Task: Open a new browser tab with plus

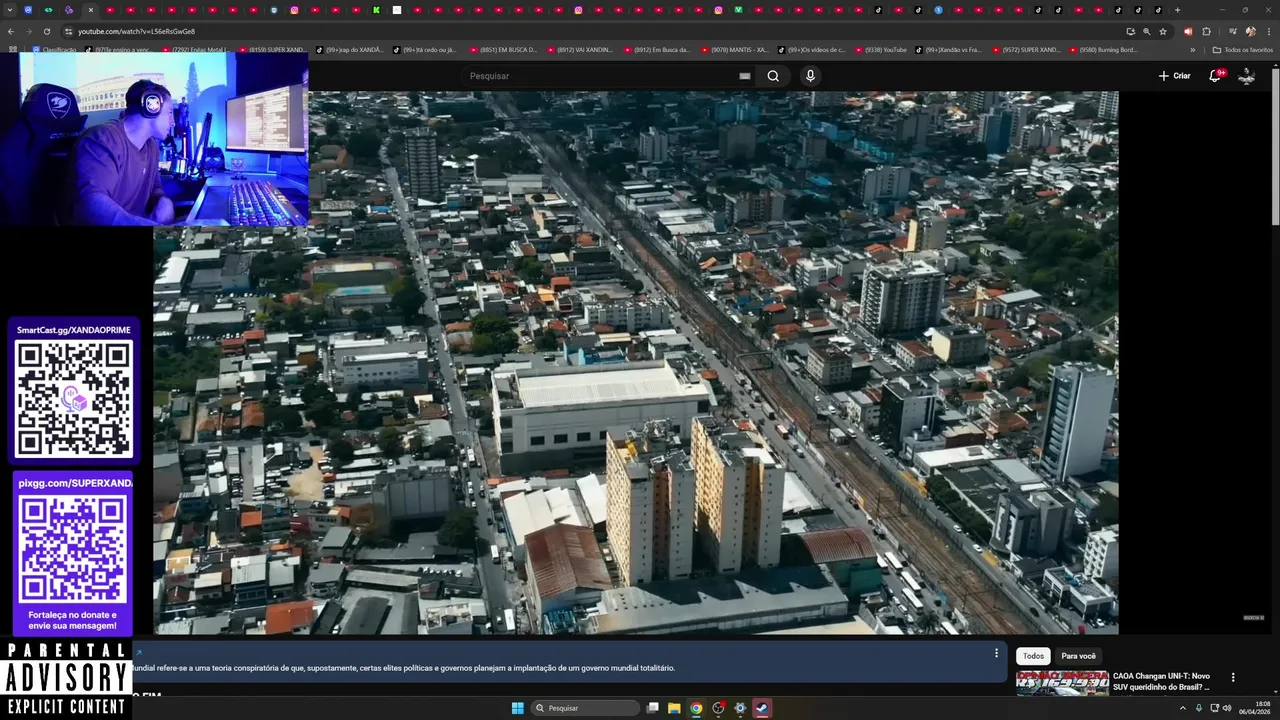Action: point(1177,10)
